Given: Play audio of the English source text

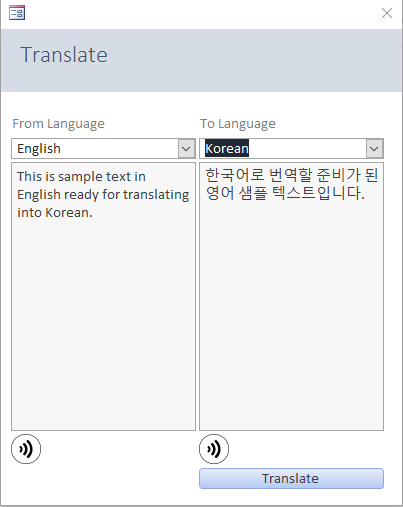Looking at the screenshot, I should coord(26,449).
